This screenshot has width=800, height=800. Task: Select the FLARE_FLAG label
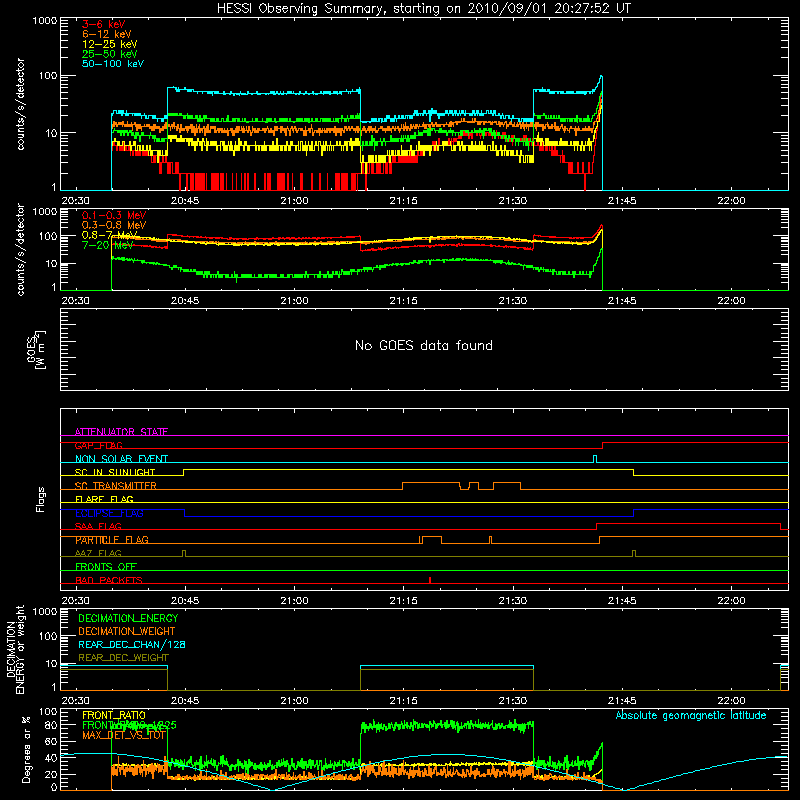coord(104,499)
